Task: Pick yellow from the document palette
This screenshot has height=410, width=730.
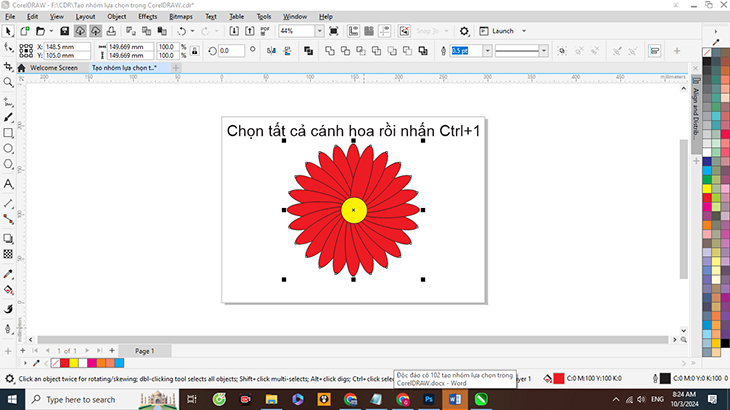Action: coord(74,363)
